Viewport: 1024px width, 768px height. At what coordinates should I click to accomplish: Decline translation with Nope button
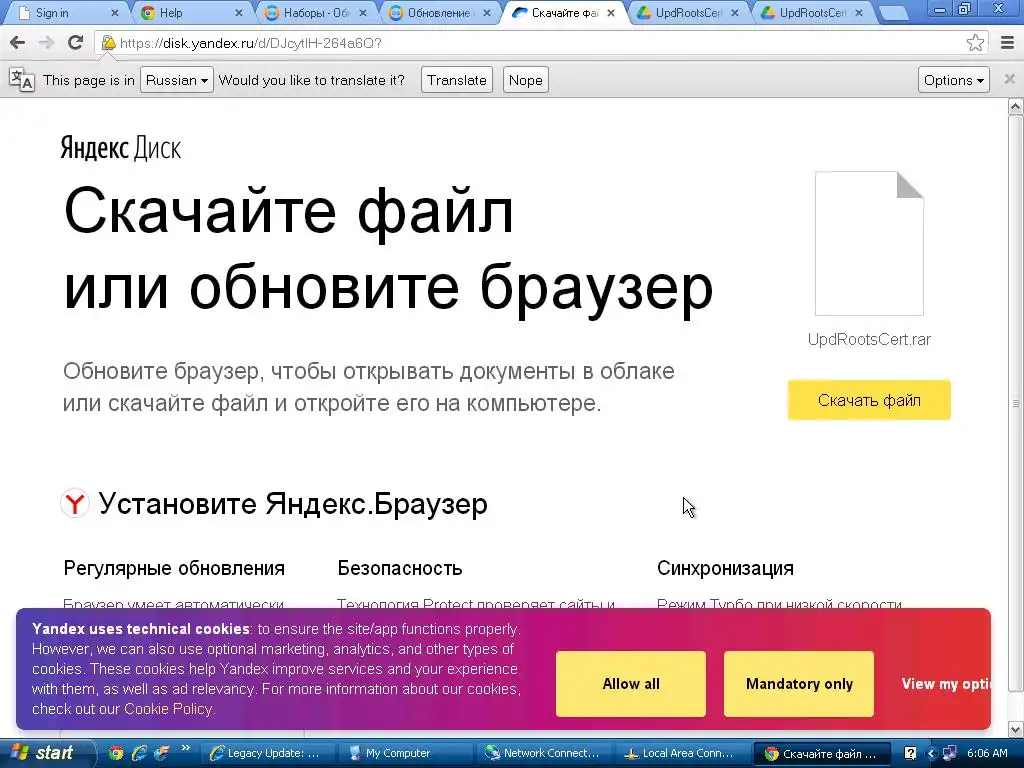coord(525,80)
